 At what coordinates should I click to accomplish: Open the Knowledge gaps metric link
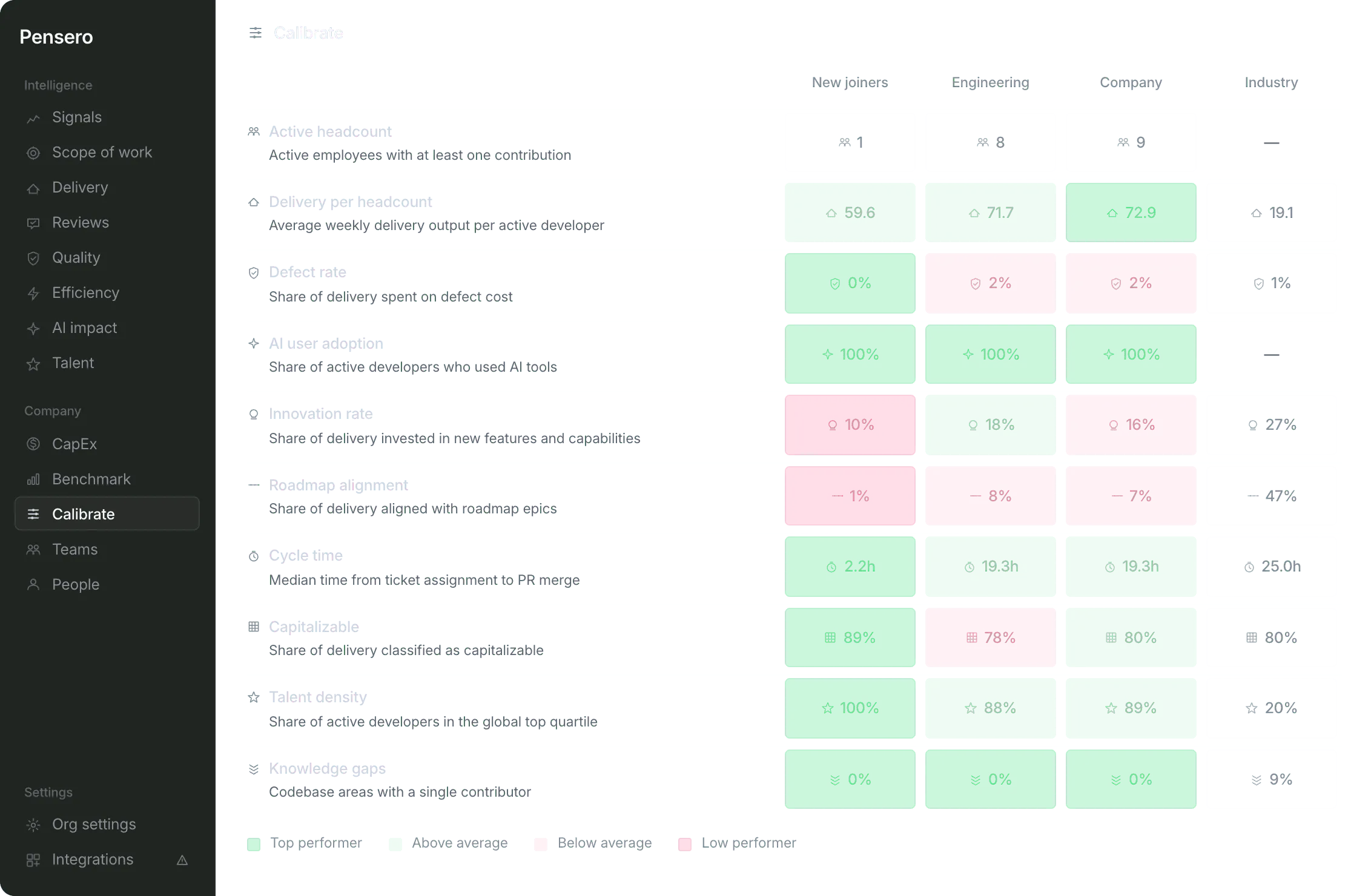(327, 768)
